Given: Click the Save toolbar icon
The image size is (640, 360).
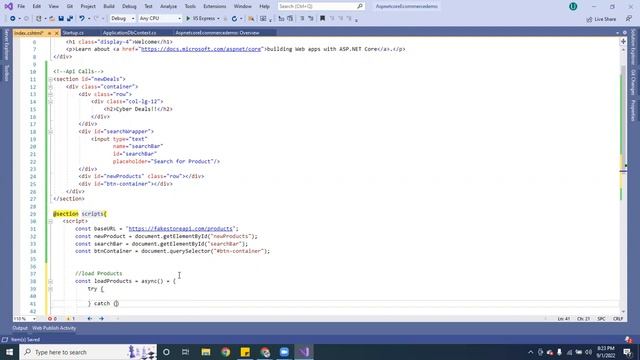Looking at the screenshot, I should click(61, 19).
